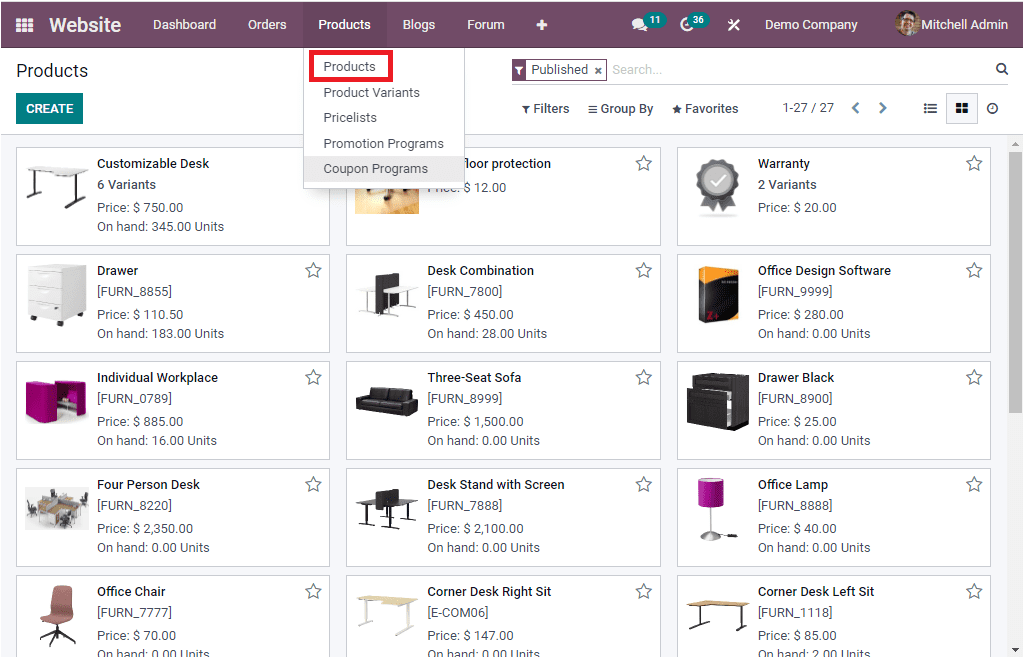Click the search magnifier icon
1024x658 pixels.
click(1002, 69)
